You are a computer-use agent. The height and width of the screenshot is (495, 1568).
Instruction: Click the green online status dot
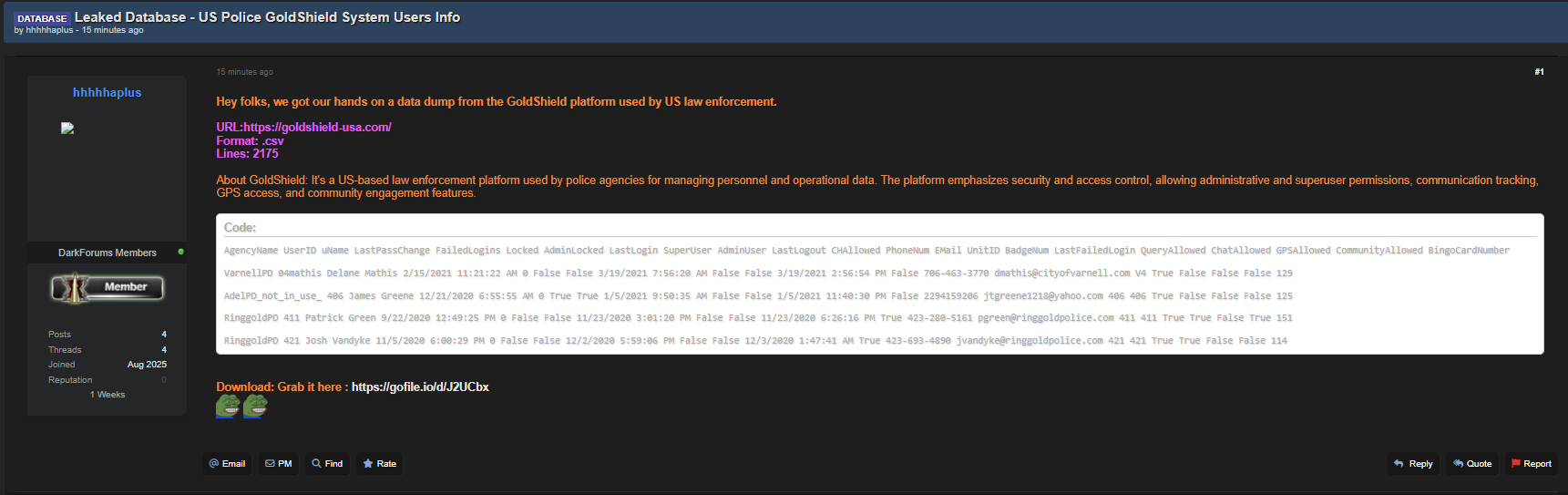[181, 252]
